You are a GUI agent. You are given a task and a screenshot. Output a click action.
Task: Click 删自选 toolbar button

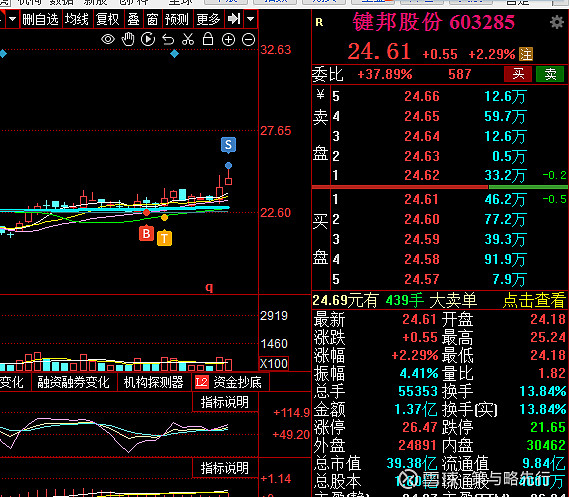coord(41,19)
